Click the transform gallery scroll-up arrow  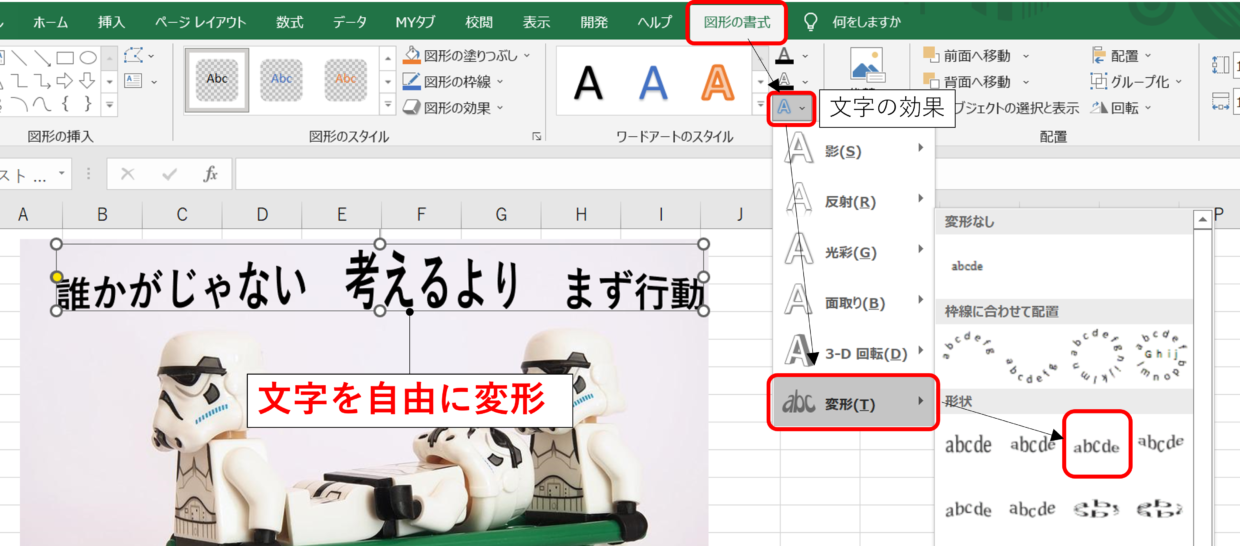coord(1201,218)
